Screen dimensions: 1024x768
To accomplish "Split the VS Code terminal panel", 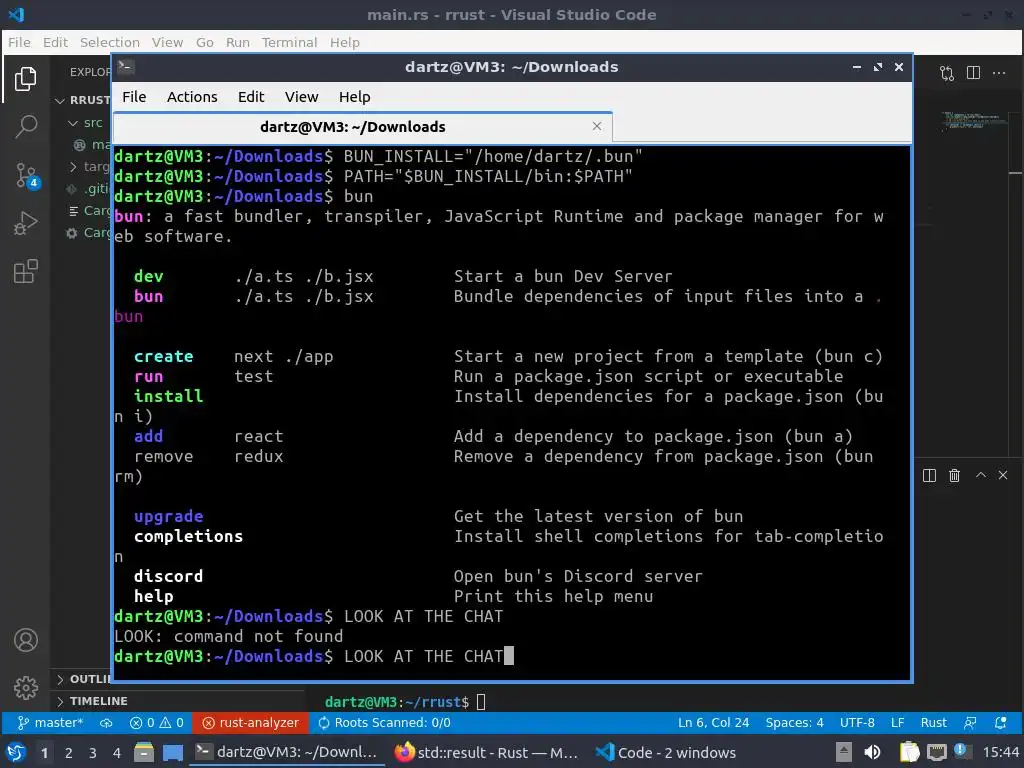I will [929, 475].
